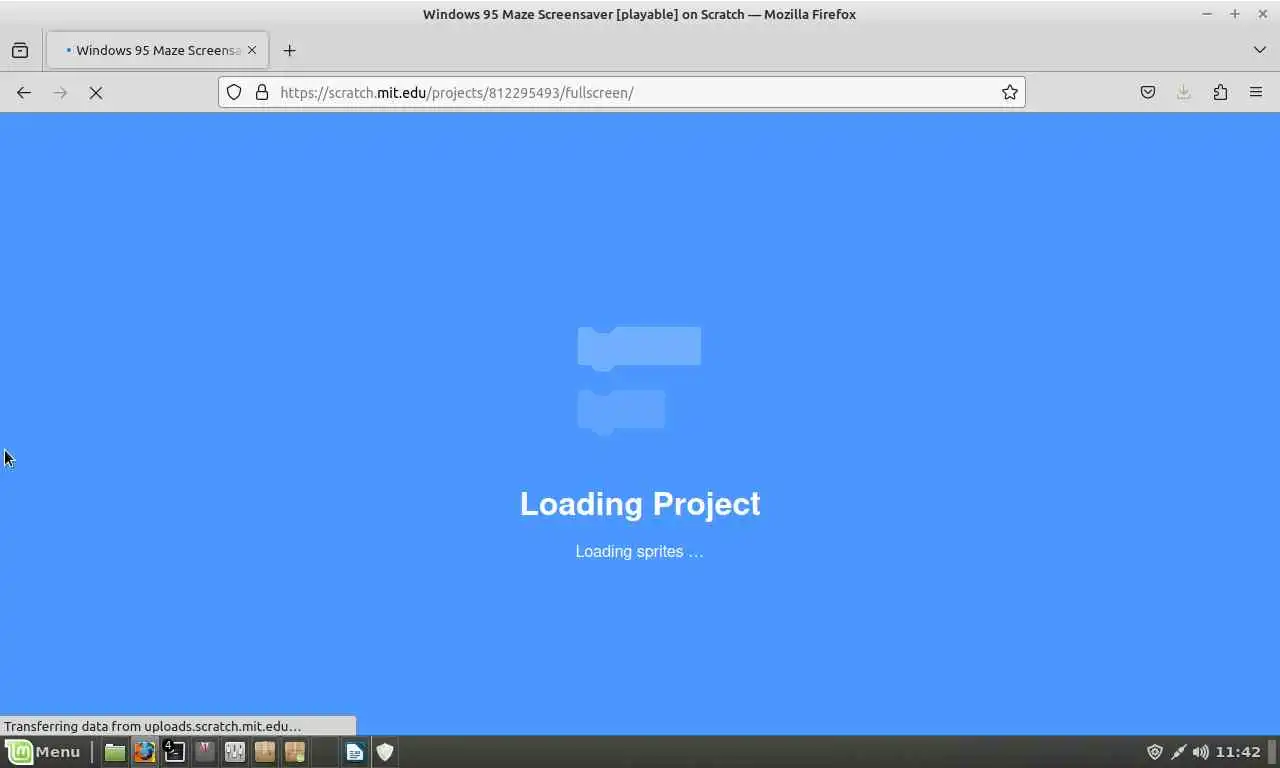This screenshot has height=768, width=1280.
Task: Go back one page
Action: click(x=24, y=92)
